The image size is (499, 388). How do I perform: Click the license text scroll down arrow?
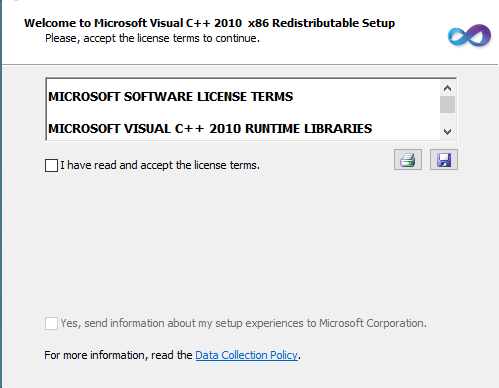pos(447,132)
